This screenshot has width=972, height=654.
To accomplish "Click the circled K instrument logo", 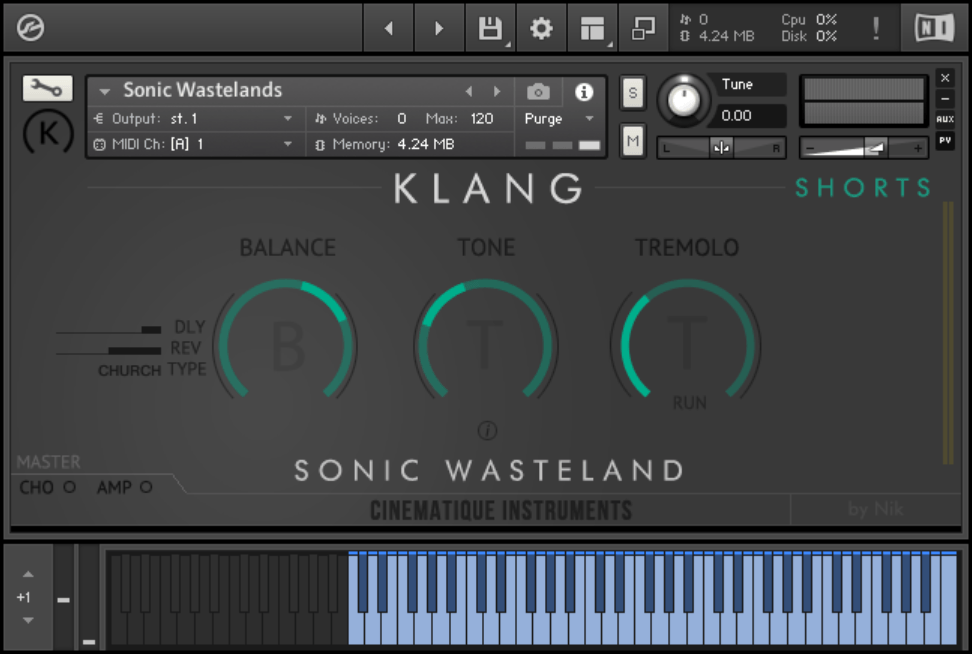I will 48,132.
